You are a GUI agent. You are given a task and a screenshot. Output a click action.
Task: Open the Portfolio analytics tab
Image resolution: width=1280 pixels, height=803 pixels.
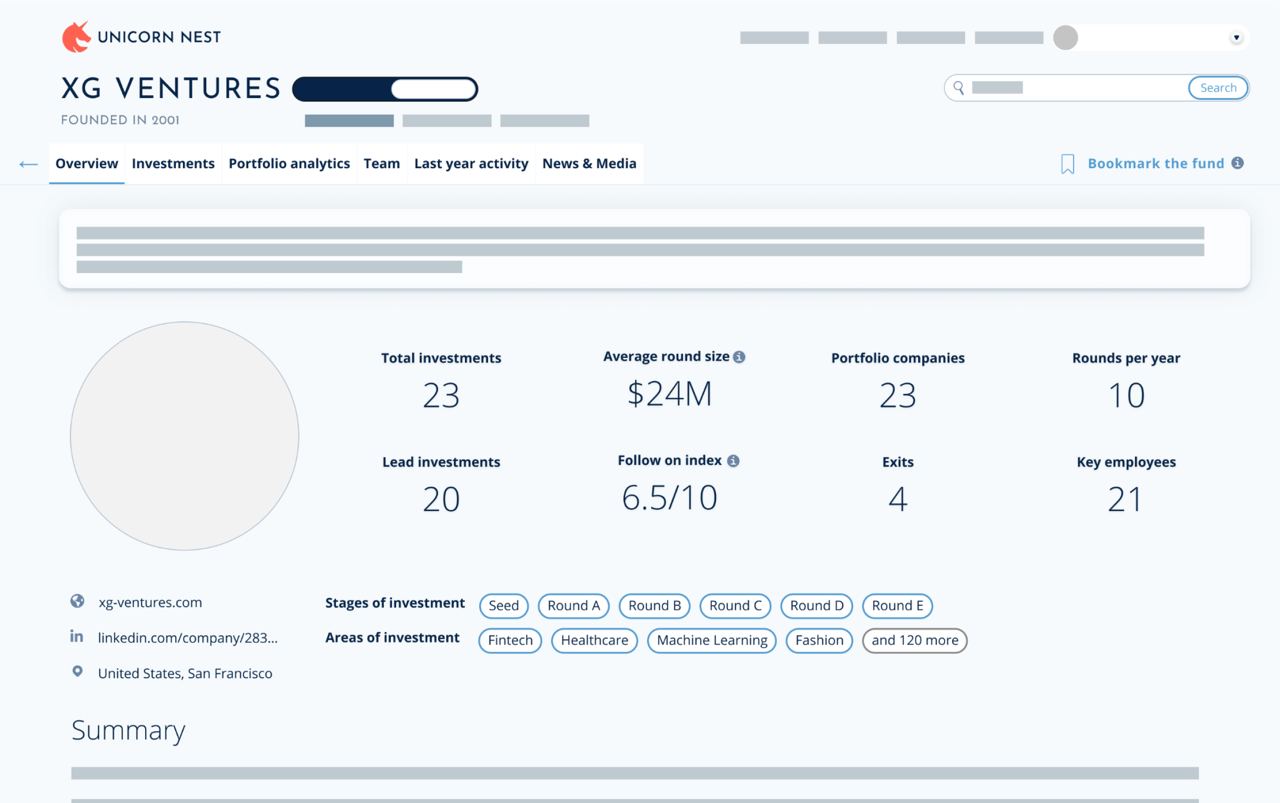pyautogui.click(x=289, y=163)
